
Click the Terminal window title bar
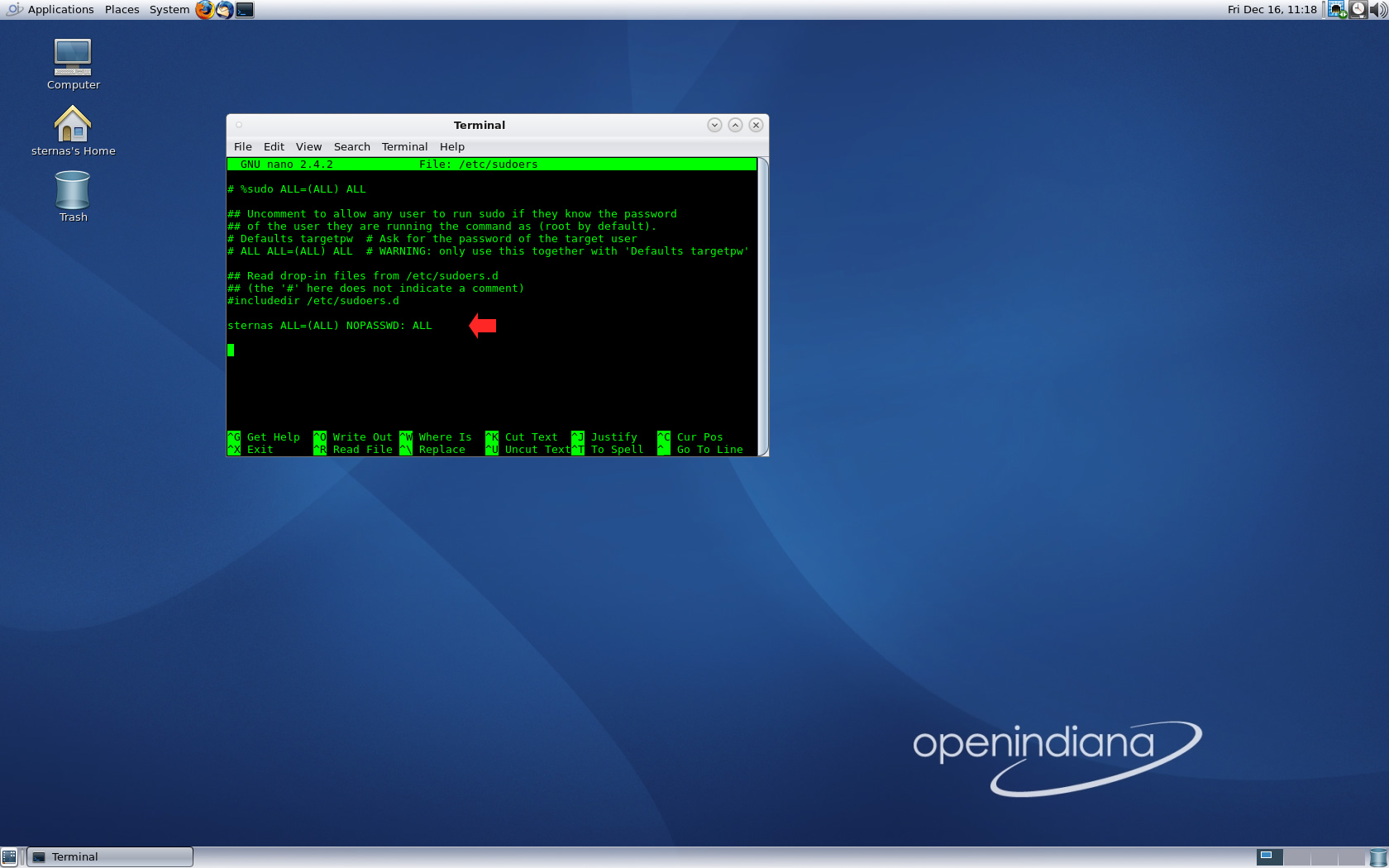coord(480,125)
